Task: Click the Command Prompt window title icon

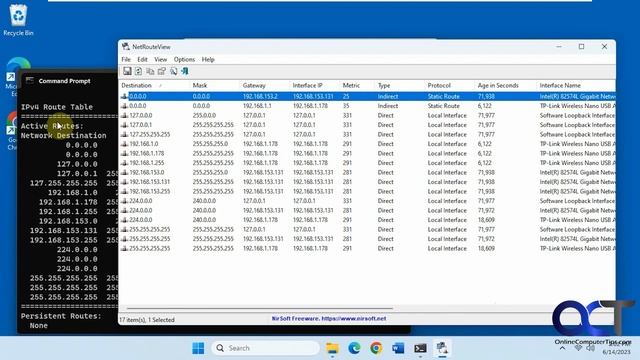Action: click(29, 80)
